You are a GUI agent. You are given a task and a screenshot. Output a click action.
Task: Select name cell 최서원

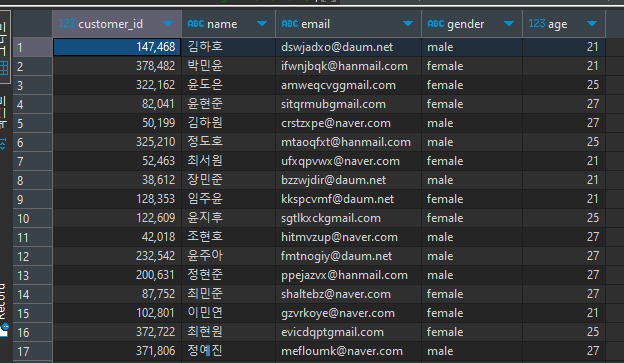pos(228,161)
